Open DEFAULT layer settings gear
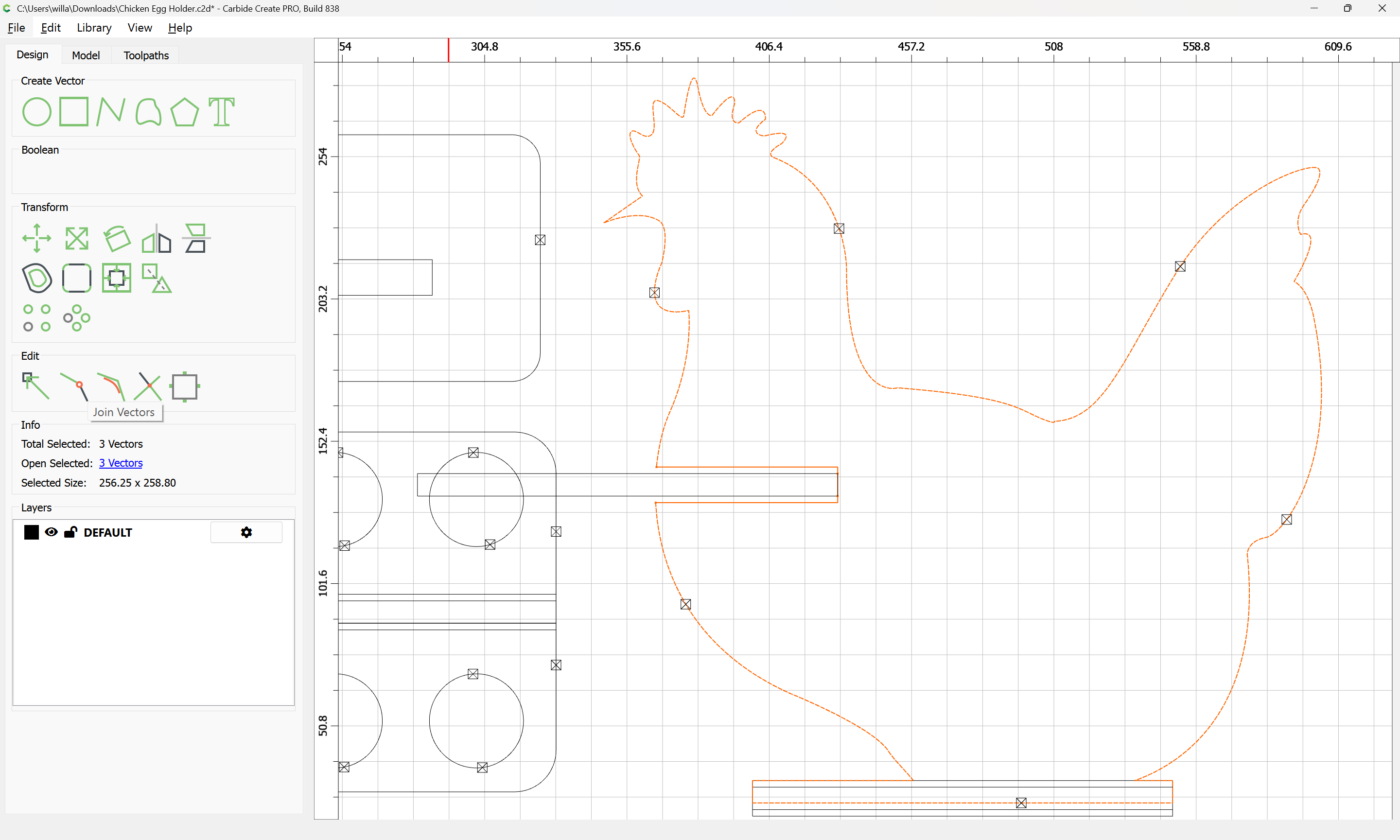The image size is (1400, 840). pos(246,532)
